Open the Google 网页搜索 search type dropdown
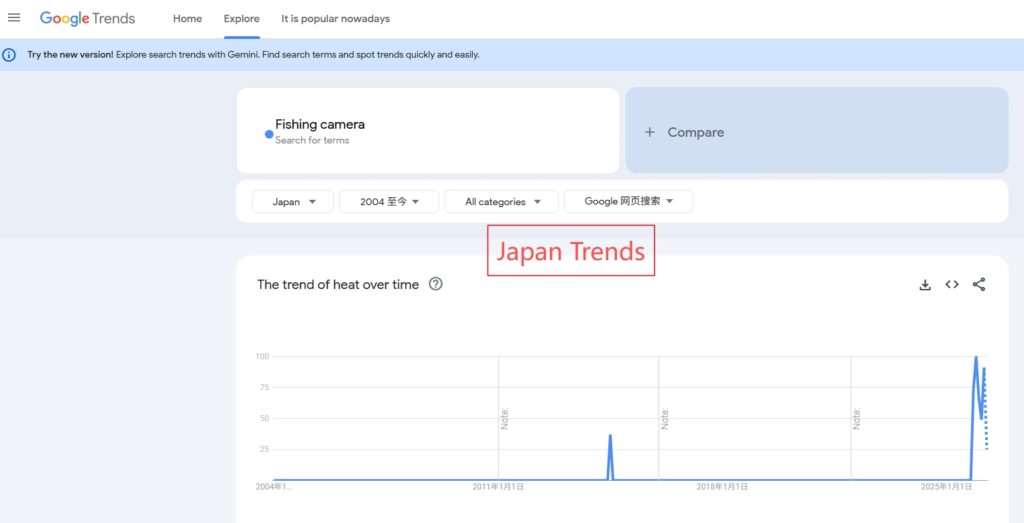This screenshot has width=1024, height=523. tap(628, 202)
